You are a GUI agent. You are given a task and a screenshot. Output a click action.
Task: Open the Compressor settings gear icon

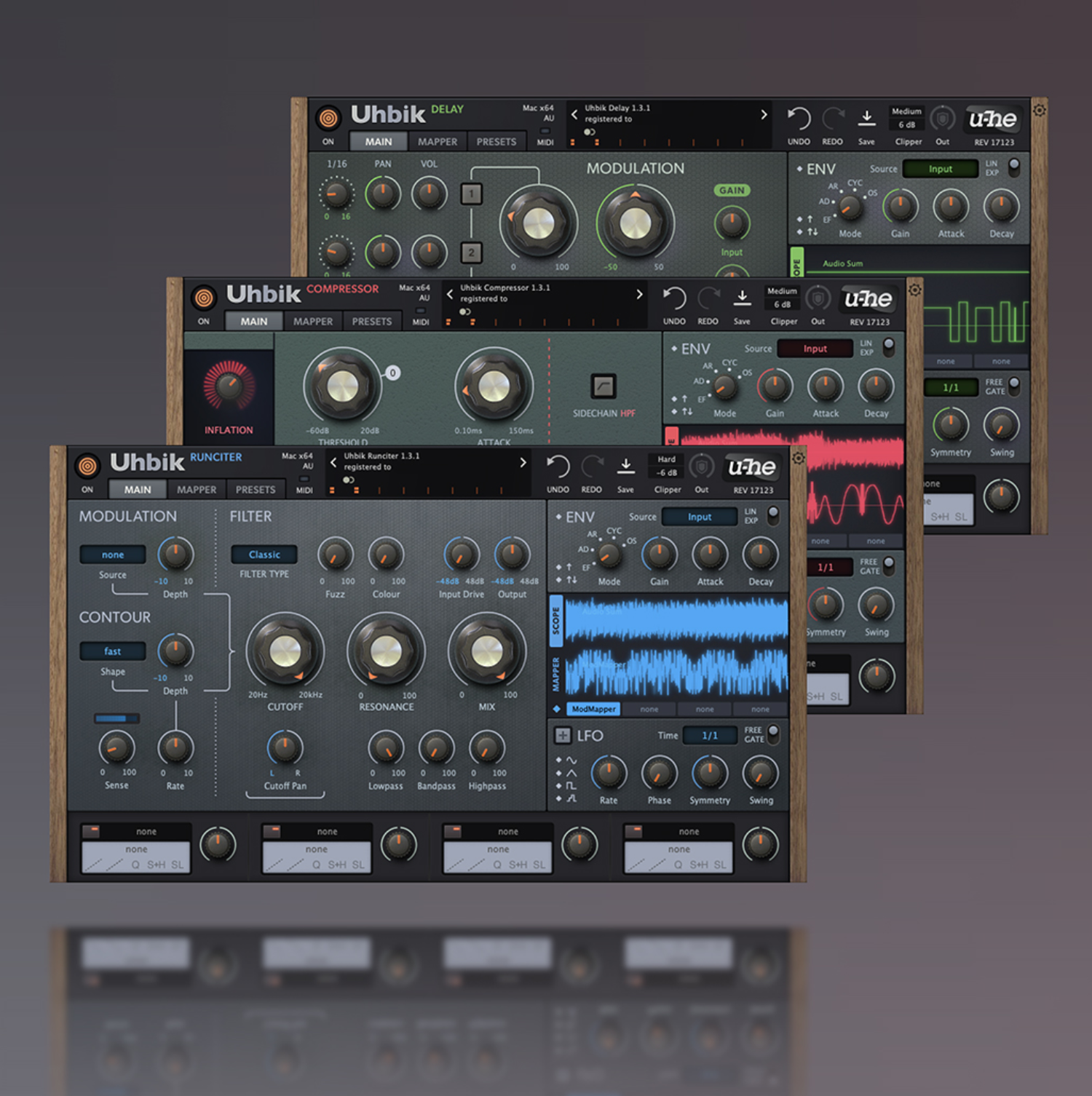[915, 290]
